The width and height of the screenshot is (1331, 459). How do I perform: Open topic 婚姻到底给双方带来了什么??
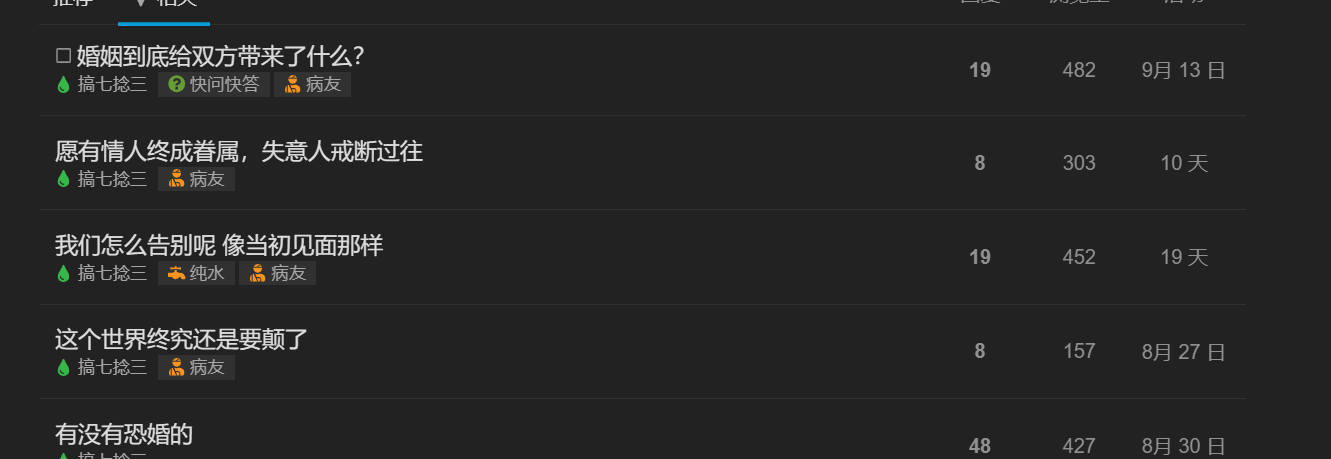click(221, 56)
